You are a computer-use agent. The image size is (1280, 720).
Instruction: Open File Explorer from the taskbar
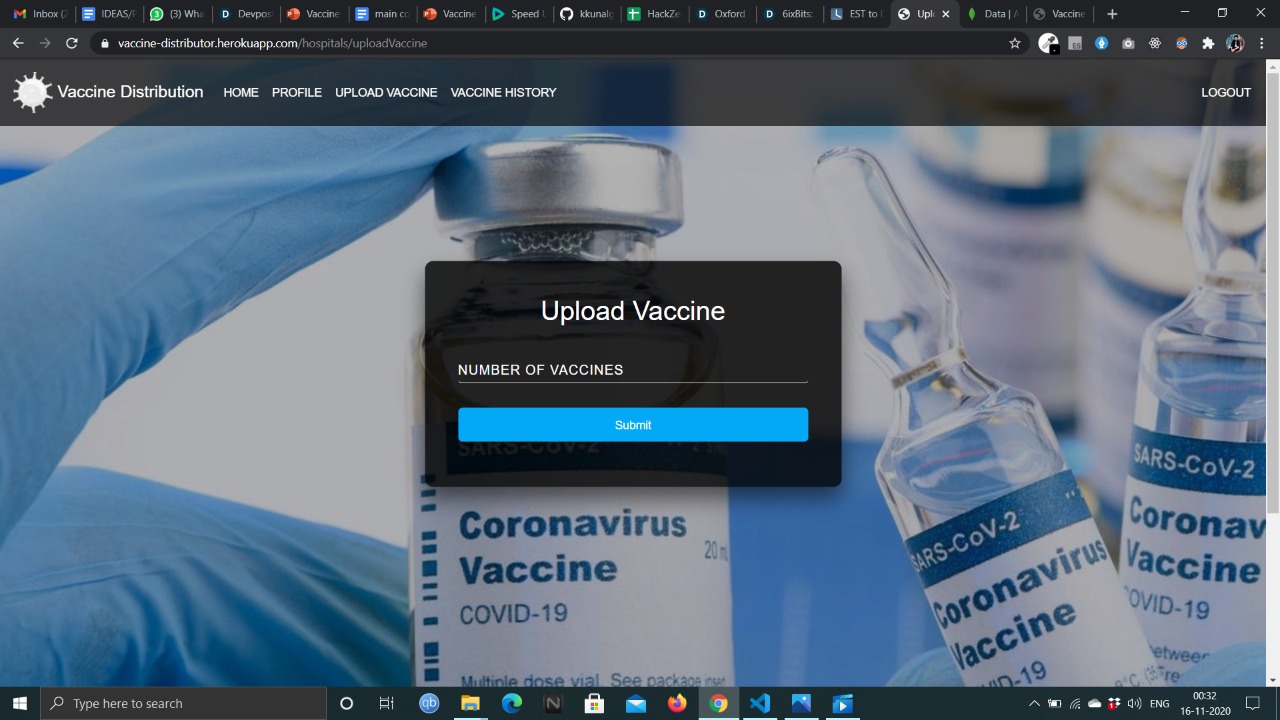tap(470, 703)
